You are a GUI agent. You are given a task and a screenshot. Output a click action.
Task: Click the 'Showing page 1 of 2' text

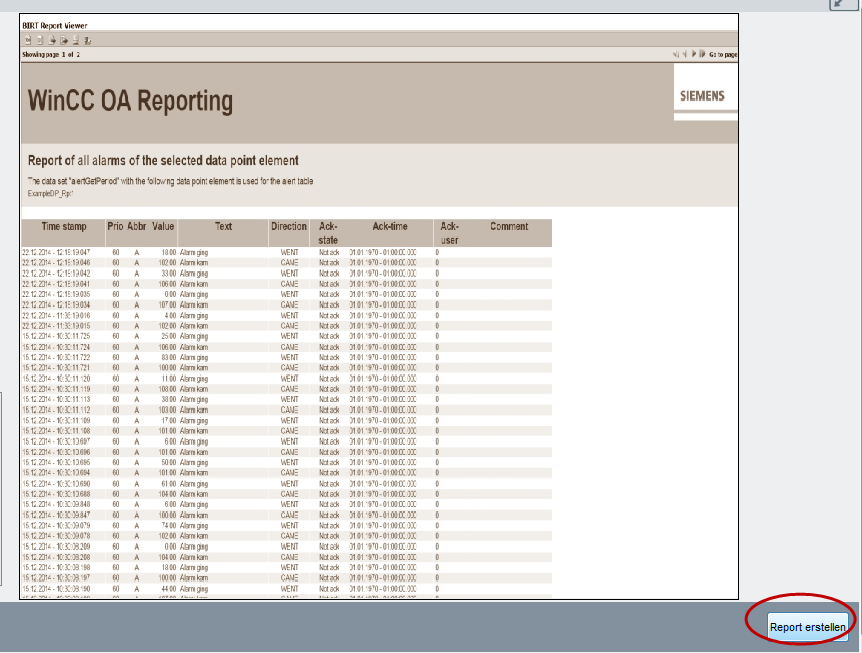[x=51, y=54]
